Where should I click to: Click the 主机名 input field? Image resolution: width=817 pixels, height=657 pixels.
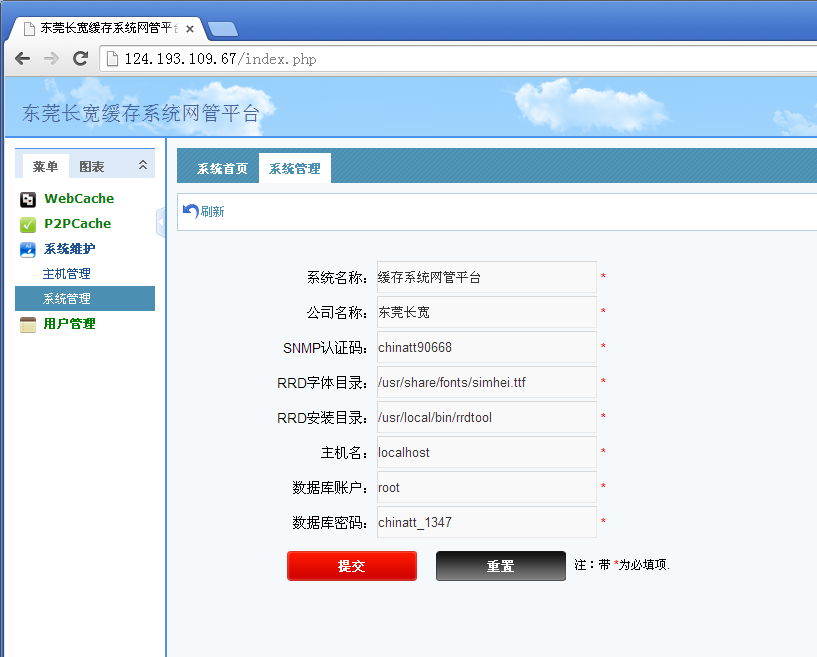coord(487,452)
